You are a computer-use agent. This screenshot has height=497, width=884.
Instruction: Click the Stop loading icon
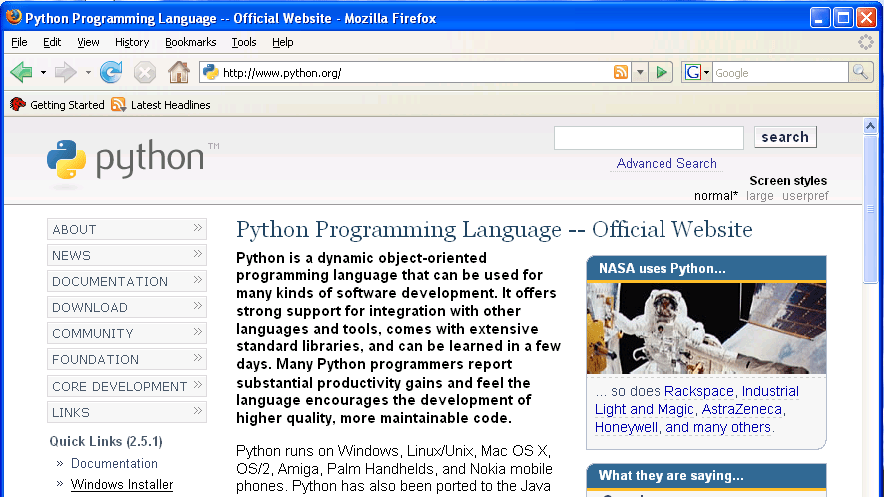145,73
